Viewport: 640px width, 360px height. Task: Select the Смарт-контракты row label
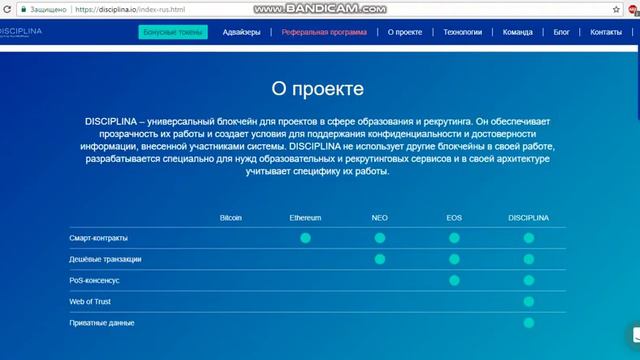(98, 238)
